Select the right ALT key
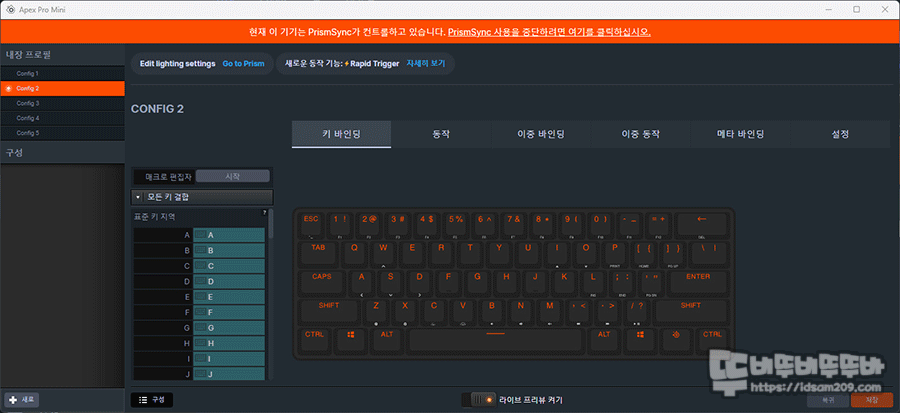900x413 pixels. pyautogui.click(x=604, y=340)
